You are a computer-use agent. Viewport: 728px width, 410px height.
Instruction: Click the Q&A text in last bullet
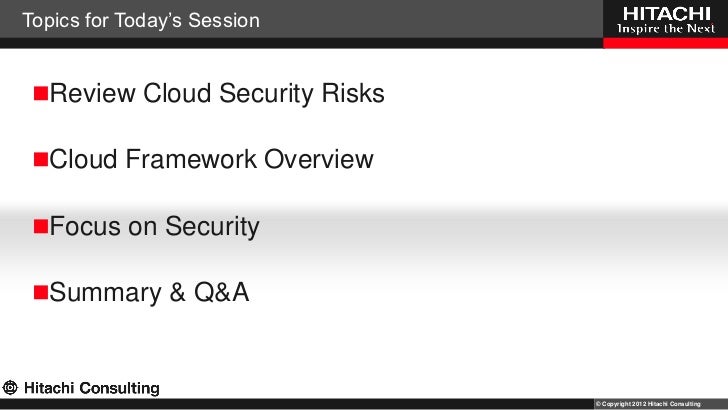tap(221, 293)
